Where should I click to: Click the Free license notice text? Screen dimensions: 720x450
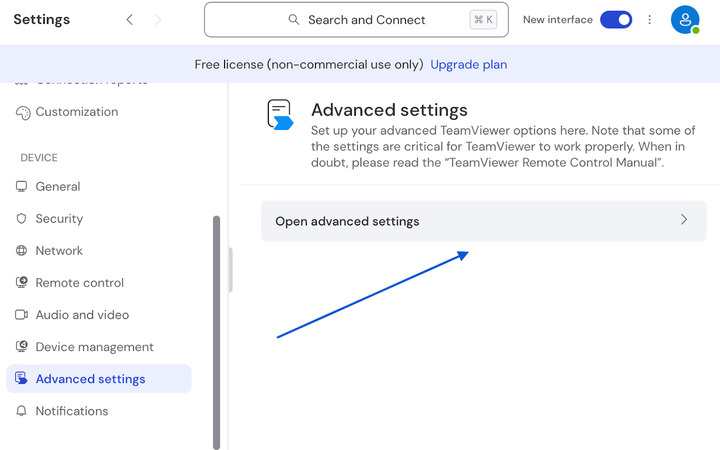(309, 64)
